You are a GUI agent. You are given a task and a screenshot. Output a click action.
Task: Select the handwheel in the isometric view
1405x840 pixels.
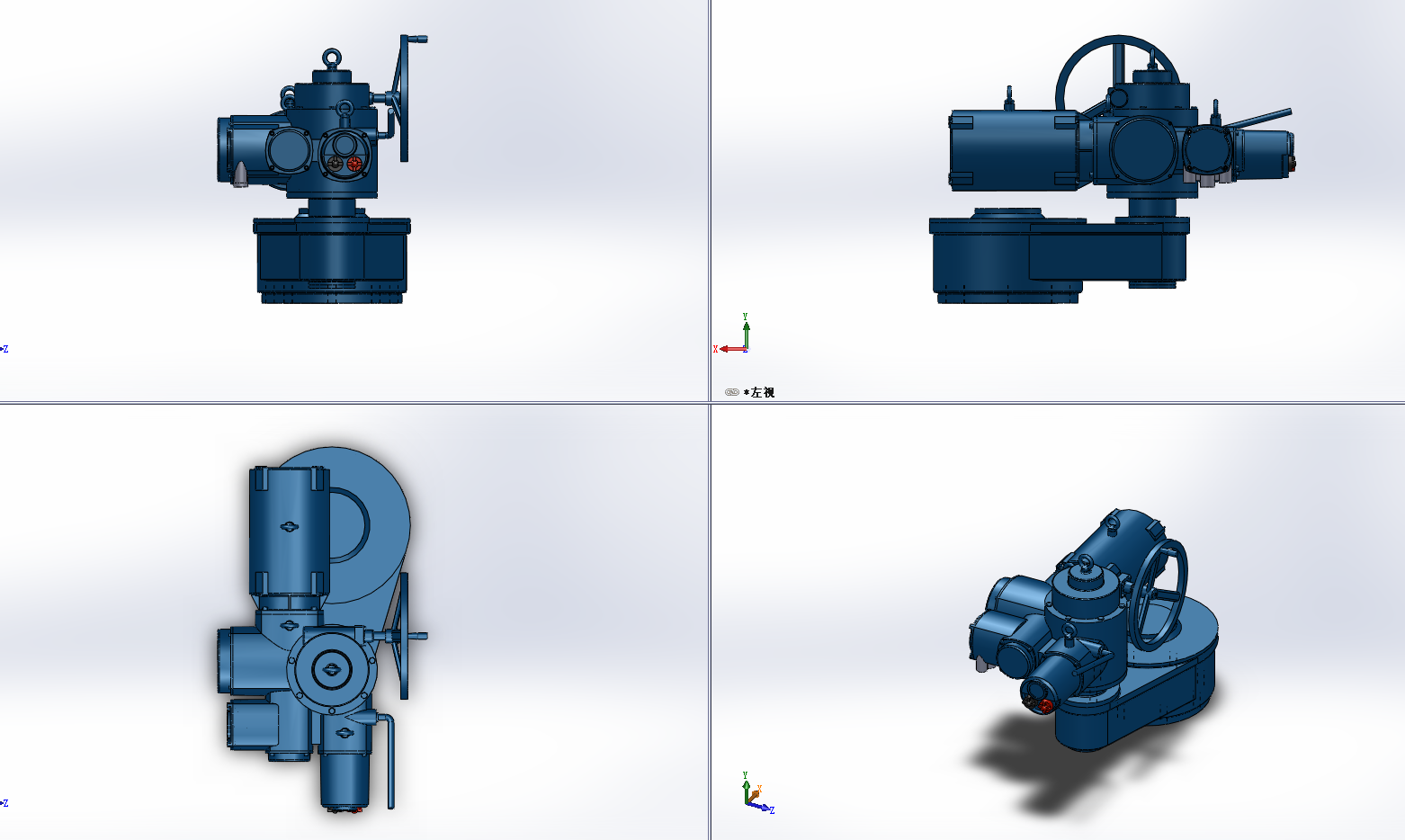1159,595
